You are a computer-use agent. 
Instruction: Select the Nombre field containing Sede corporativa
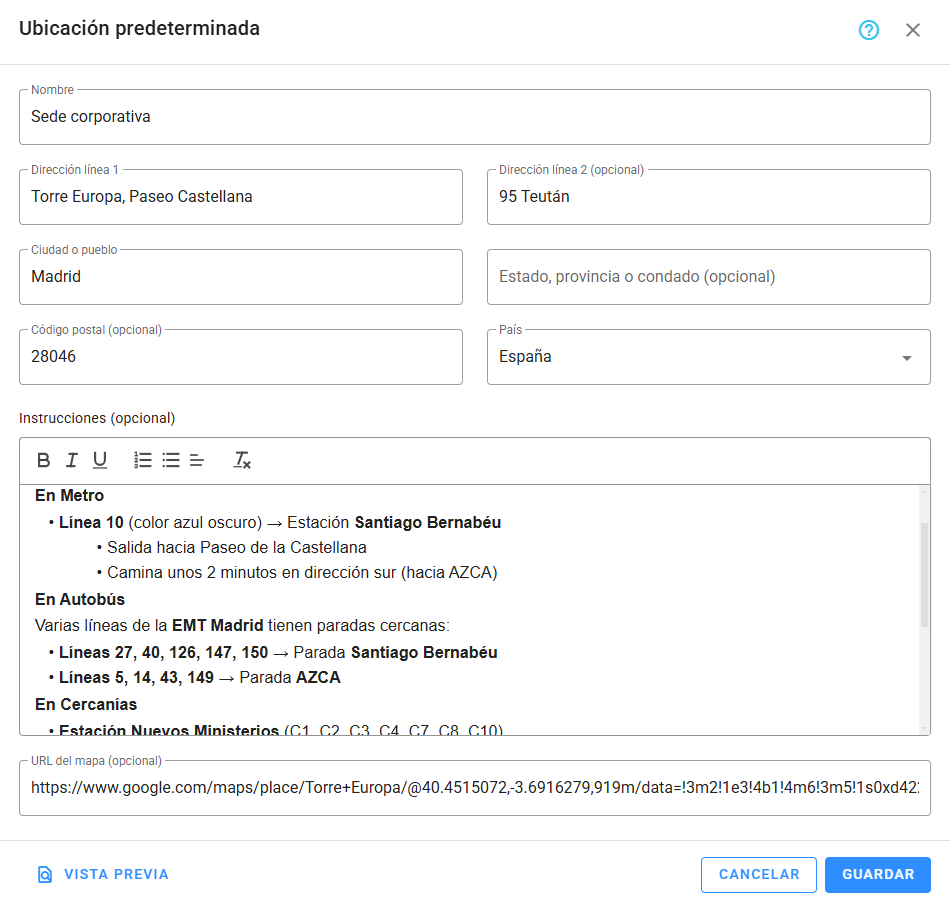(x=475, y=116)
